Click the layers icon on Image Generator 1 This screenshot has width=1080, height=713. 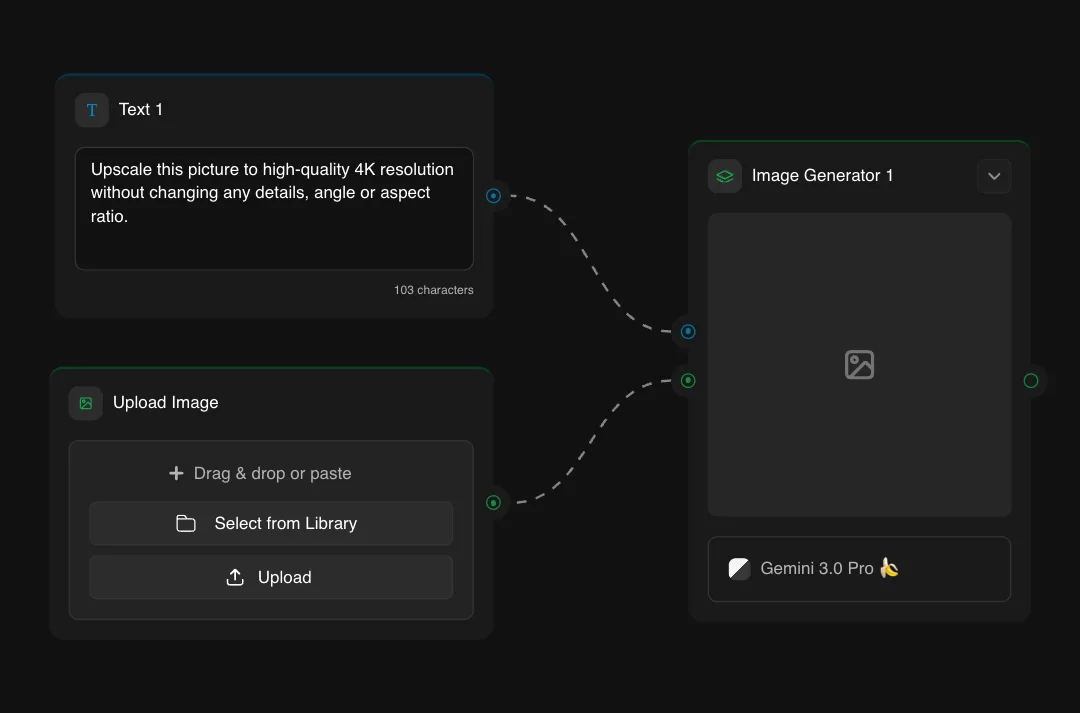point(724,175)
